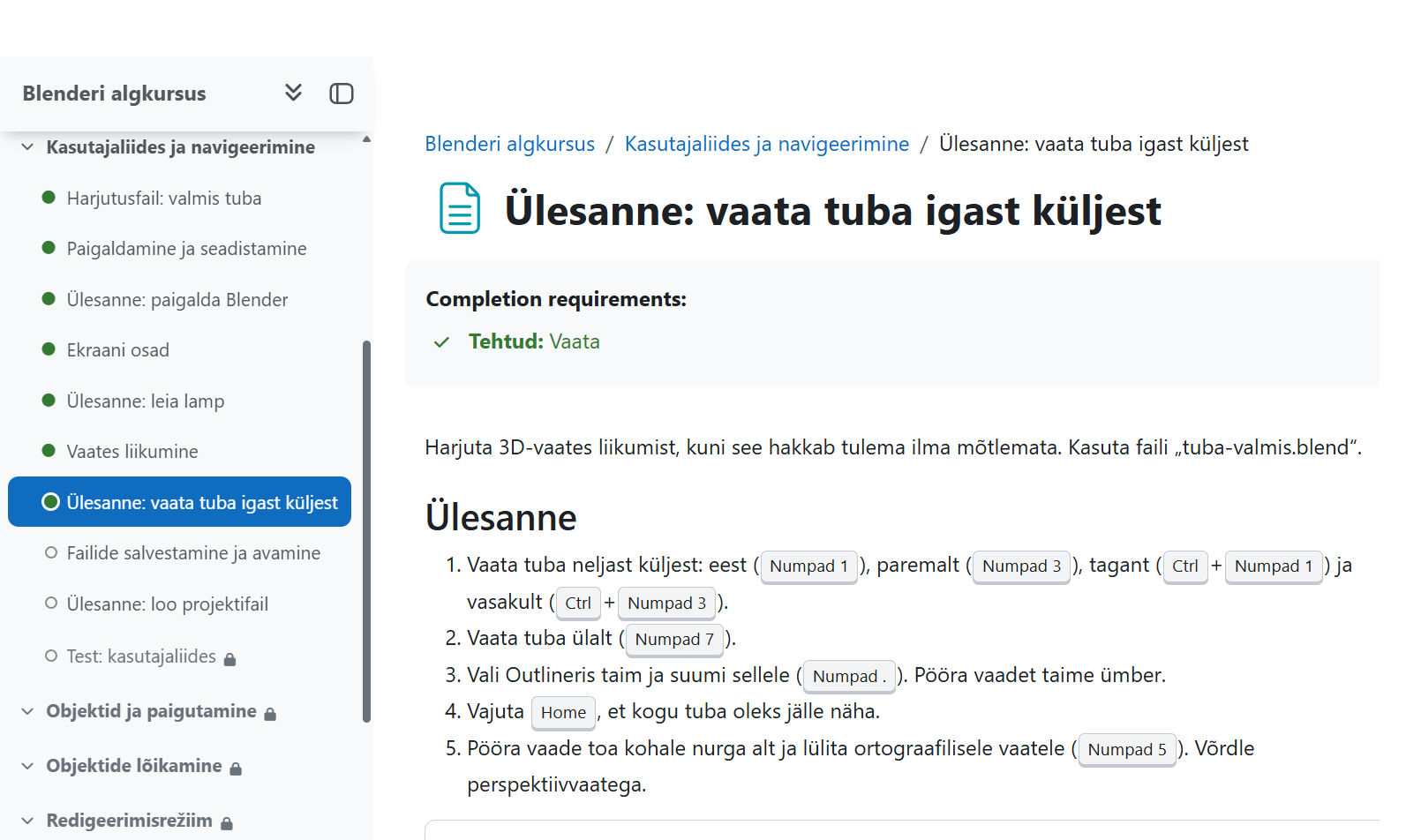Click completion dot for Paigaldamine ja seadistamine
This screenshot has width=1406, height=840.
[49, 248]
